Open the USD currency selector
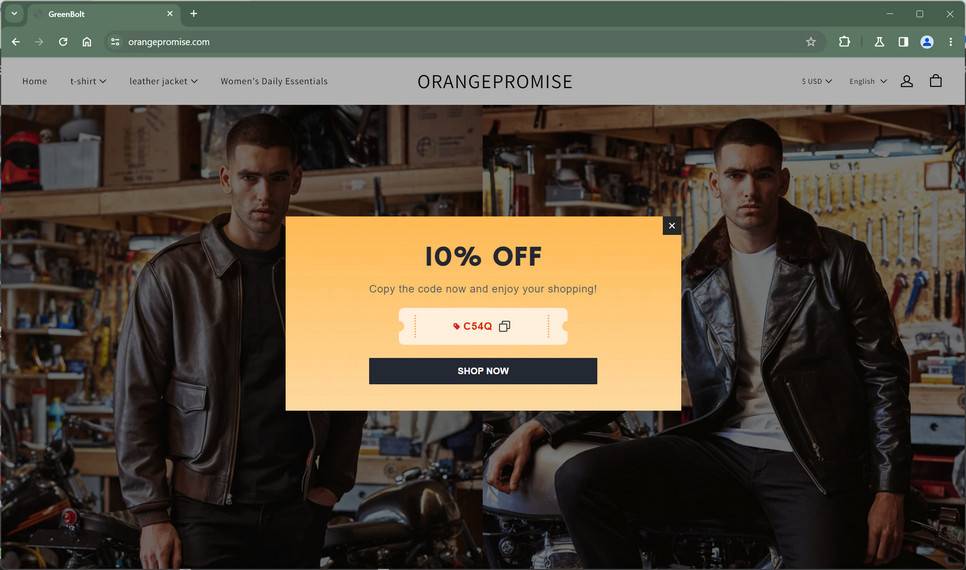Viewport: 966px width, 570px height. pyautogui.click(x=816, y=81)
